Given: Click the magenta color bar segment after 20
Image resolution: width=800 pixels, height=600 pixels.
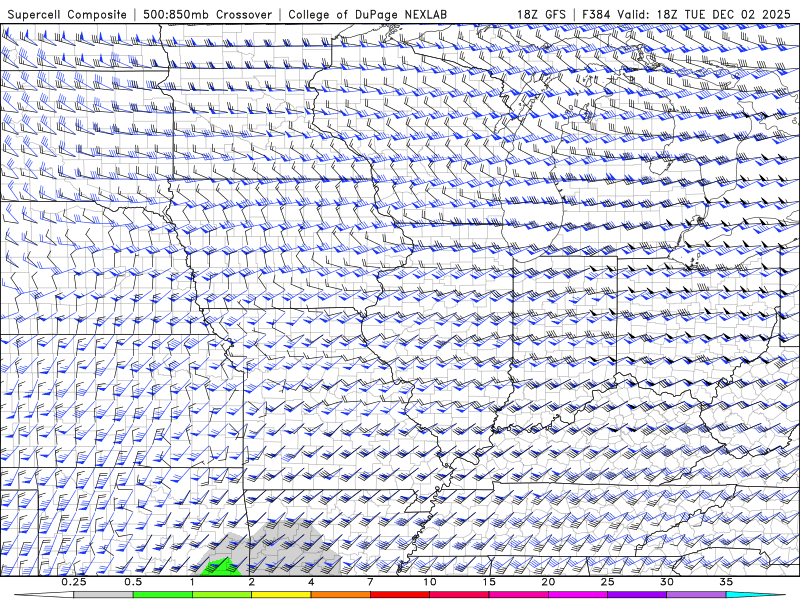Looking at the screenshot, I should [x=578, y=595].
